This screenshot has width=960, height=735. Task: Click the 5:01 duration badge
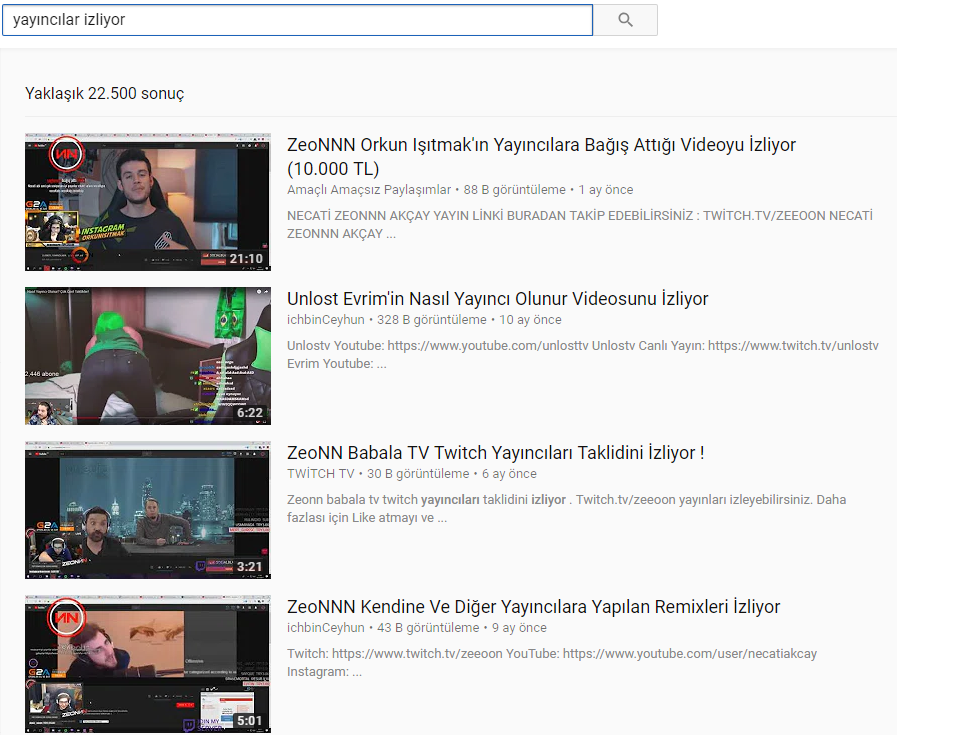(250, 722)
